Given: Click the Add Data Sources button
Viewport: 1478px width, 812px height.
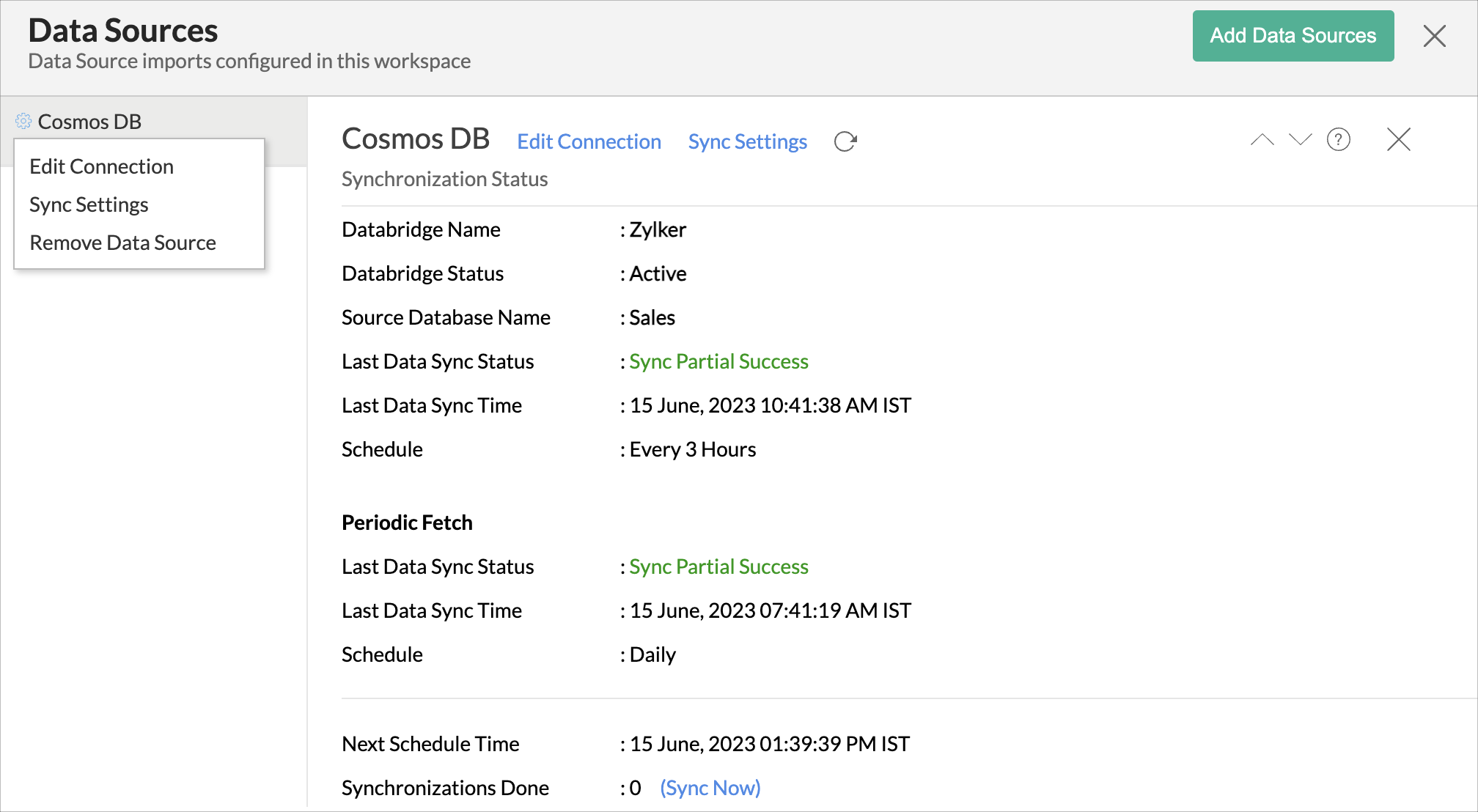Looking at the screenshot, I should (x=1293, y=36).
